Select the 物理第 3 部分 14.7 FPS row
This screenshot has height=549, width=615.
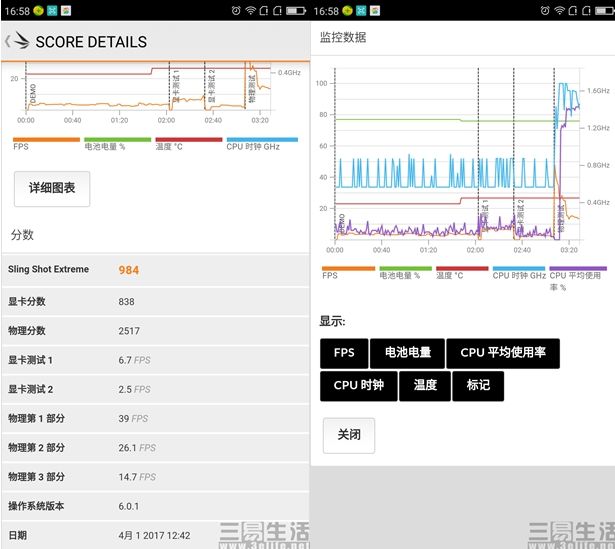click(x=155, y=477)
